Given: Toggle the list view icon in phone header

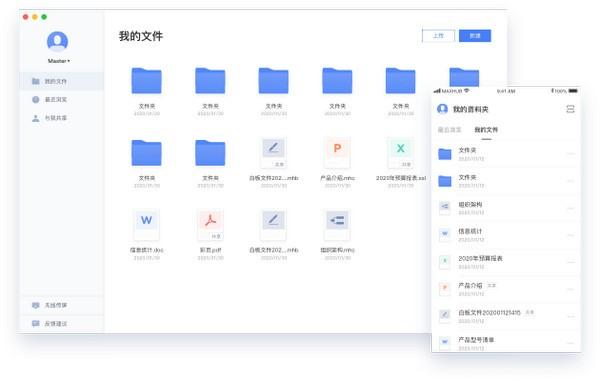Looking at the screenshot, I should coord(570,109).
